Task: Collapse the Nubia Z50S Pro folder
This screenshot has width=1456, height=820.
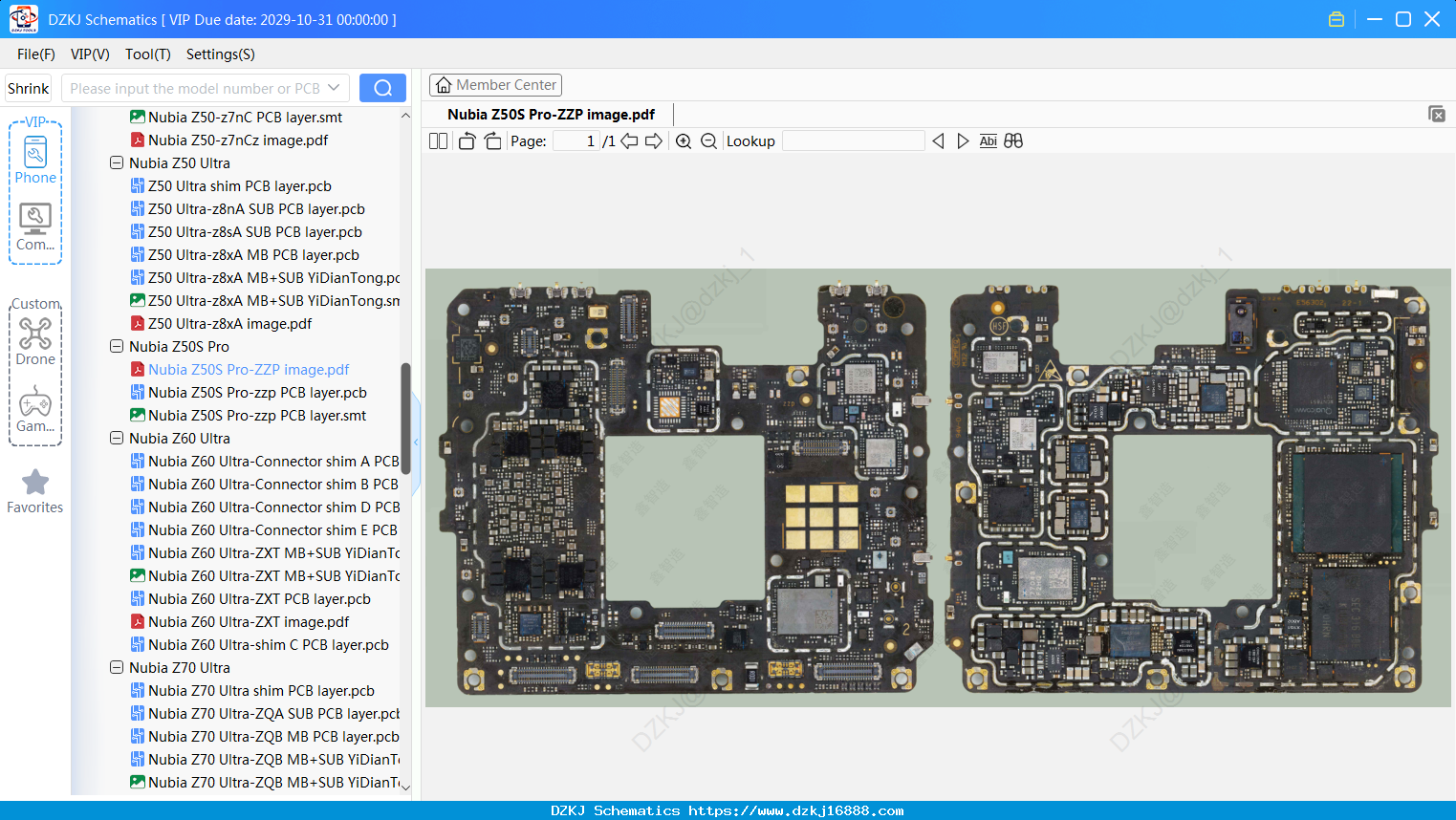Action: point(117,346)
